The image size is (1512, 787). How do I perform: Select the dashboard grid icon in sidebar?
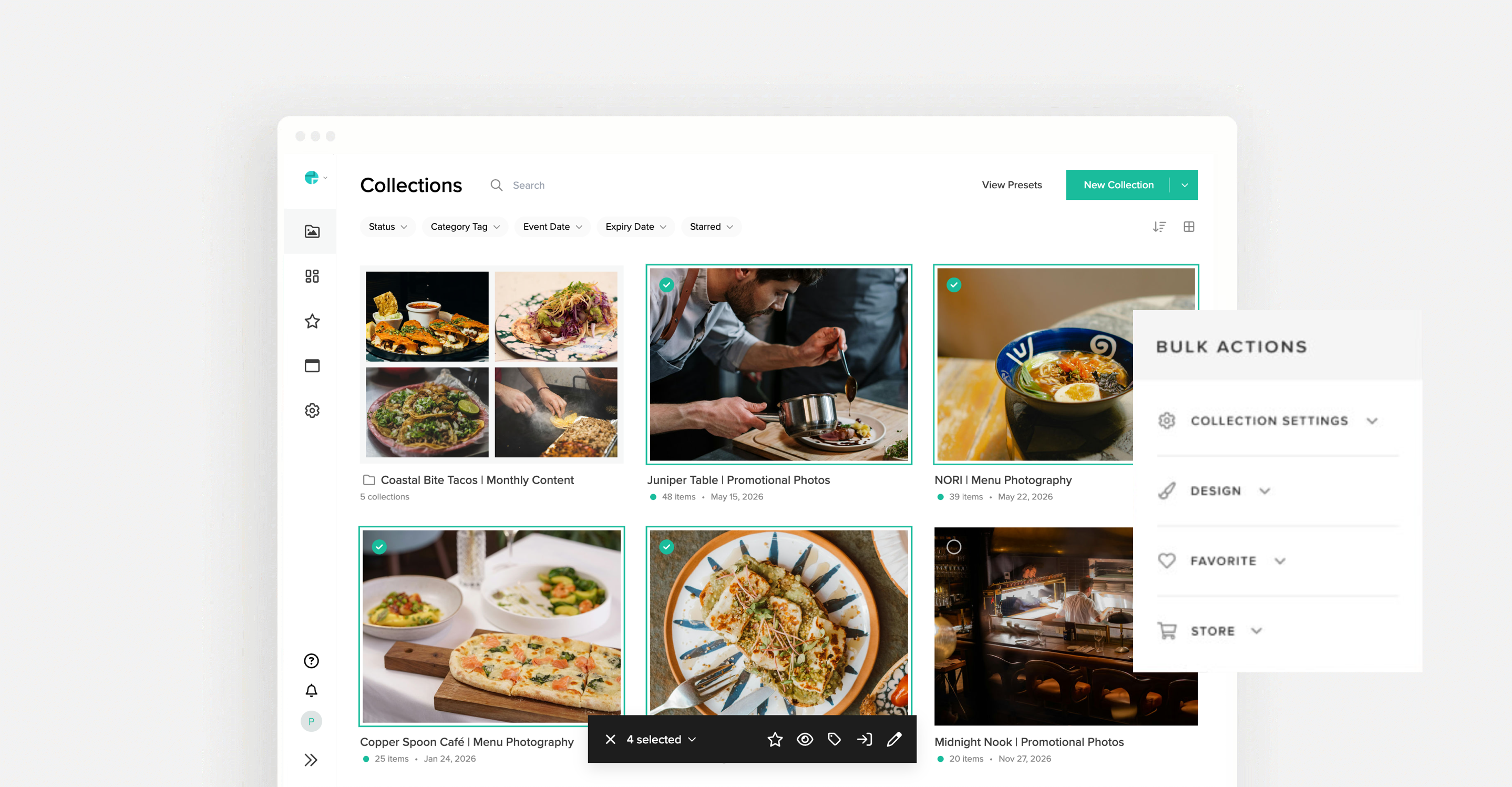coord(311,276)
